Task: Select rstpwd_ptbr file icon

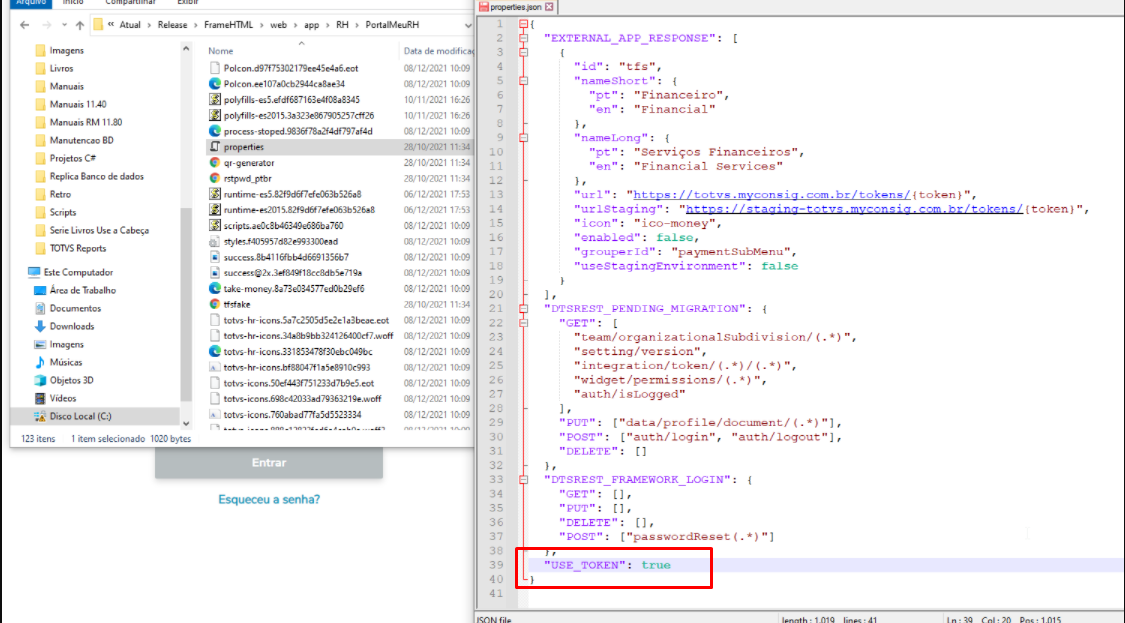Action: click(x=215, y=178)
